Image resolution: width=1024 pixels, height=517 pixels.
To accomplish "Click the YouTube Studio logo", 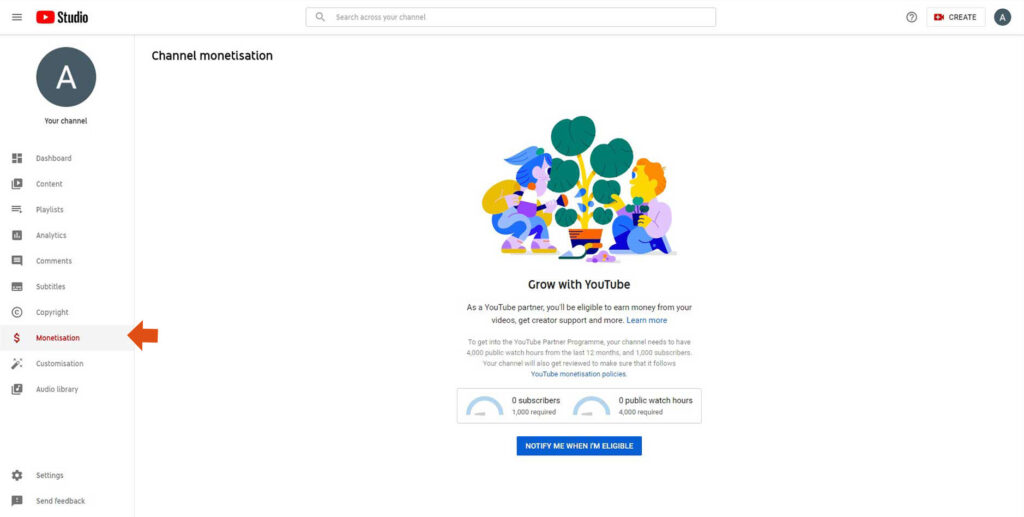I will click(x=62, y=18).
